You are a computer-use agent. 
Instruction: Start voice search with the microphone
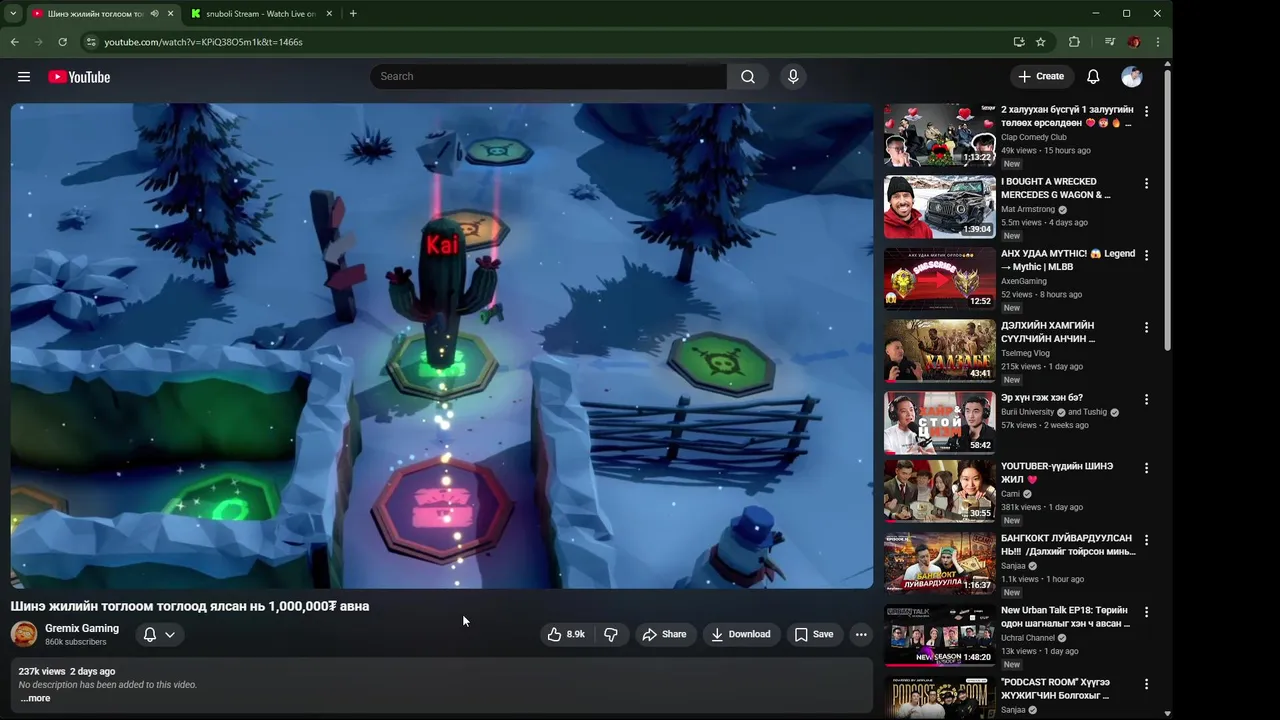[793, 77]
